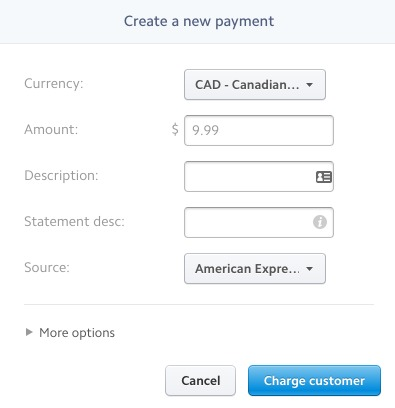Click the Amount field label

51,129
